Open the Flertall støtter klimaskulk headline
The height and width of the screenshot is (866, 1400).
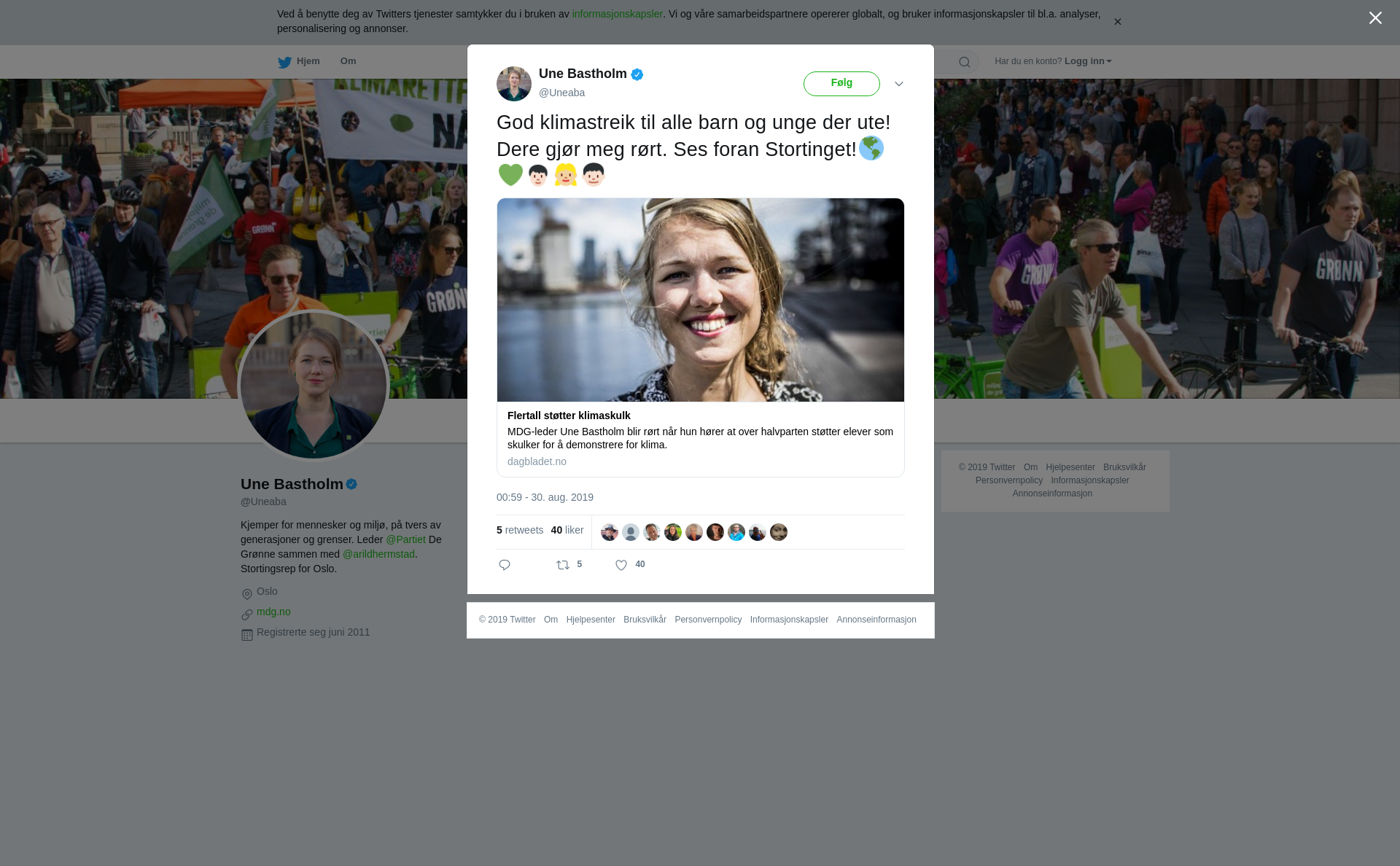coord(569,416)
